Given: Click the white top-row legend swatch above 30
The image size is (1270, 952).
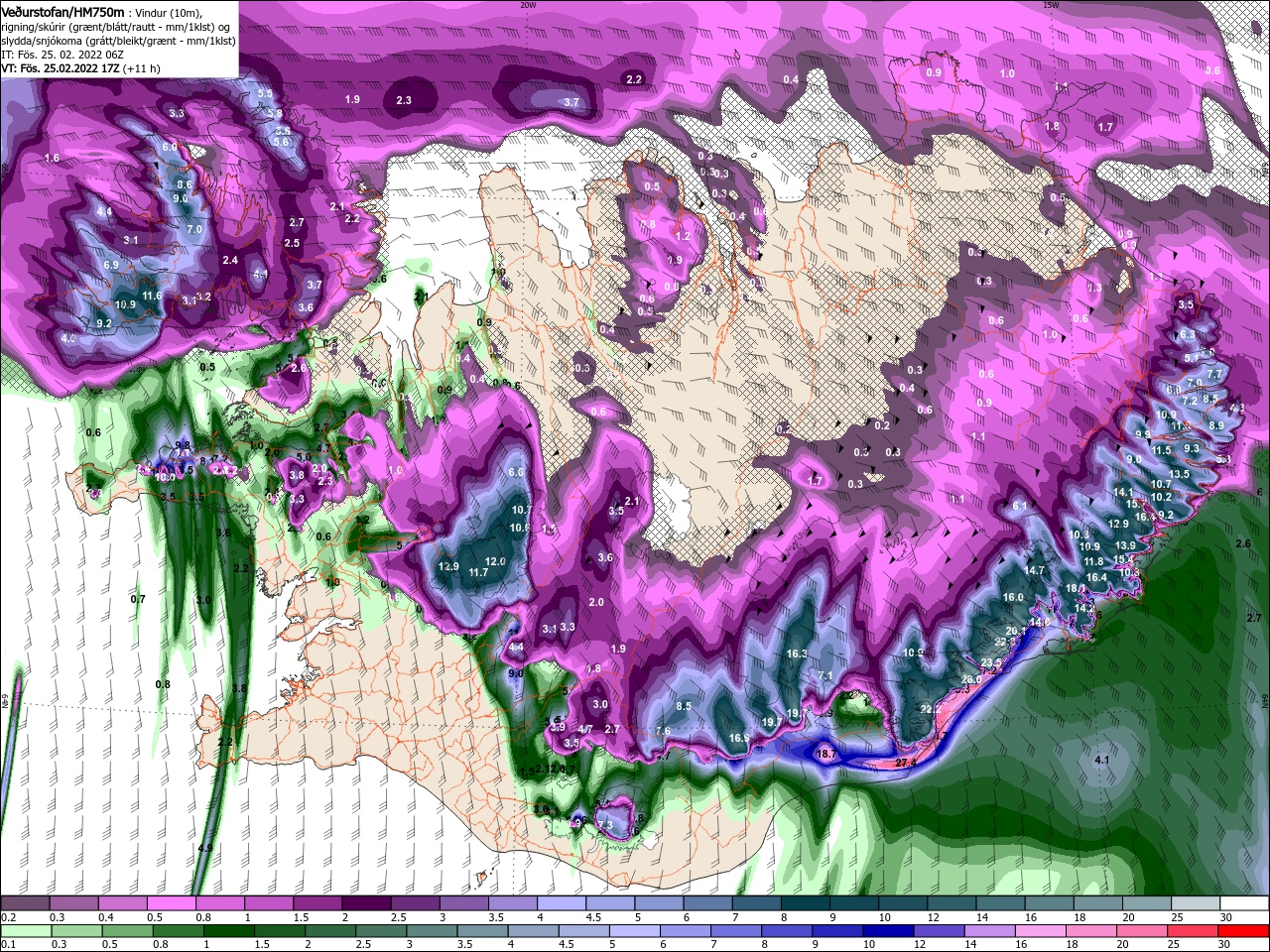Looking at the screenshot, I should click(x=1244, y=902).
